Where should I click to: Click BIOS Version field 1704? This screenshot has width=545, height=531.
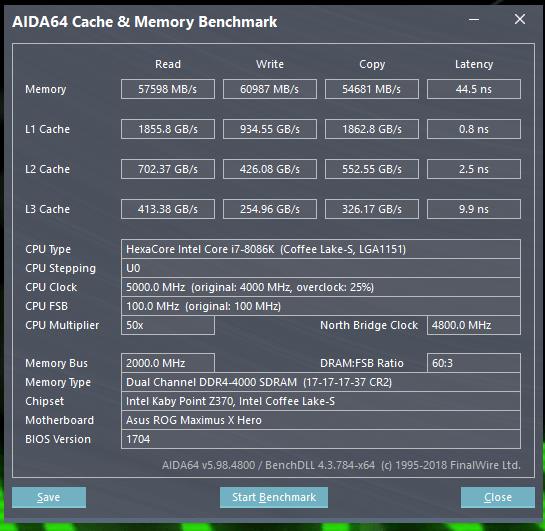tap(321, 439)
